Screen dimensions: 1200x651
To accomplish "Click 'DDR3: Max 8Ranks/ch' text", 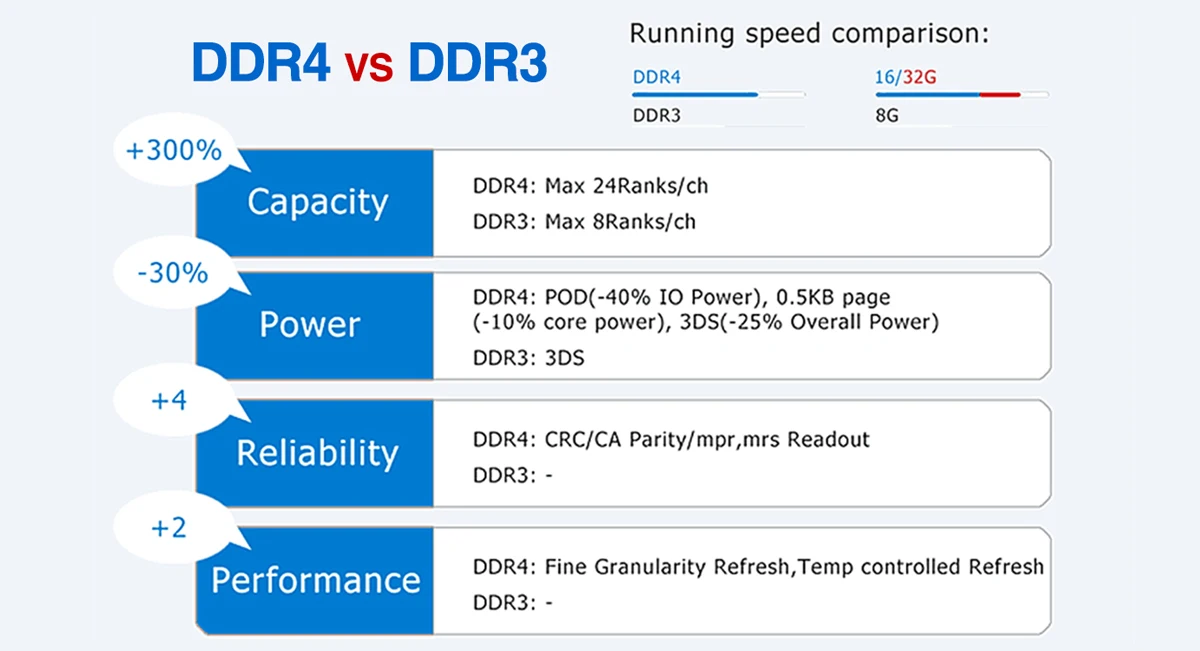I will [x=584, y=222].
